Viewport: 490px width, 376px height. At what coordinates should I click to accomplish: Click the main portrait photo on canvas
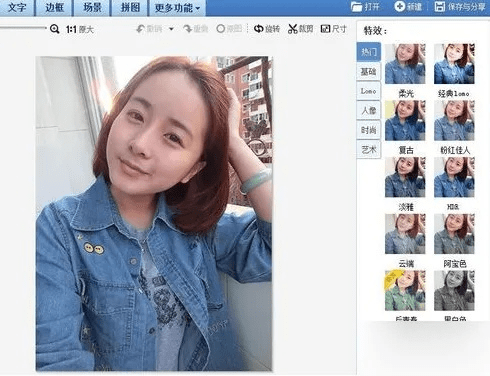pyautogui.click(x=154, y=213)
